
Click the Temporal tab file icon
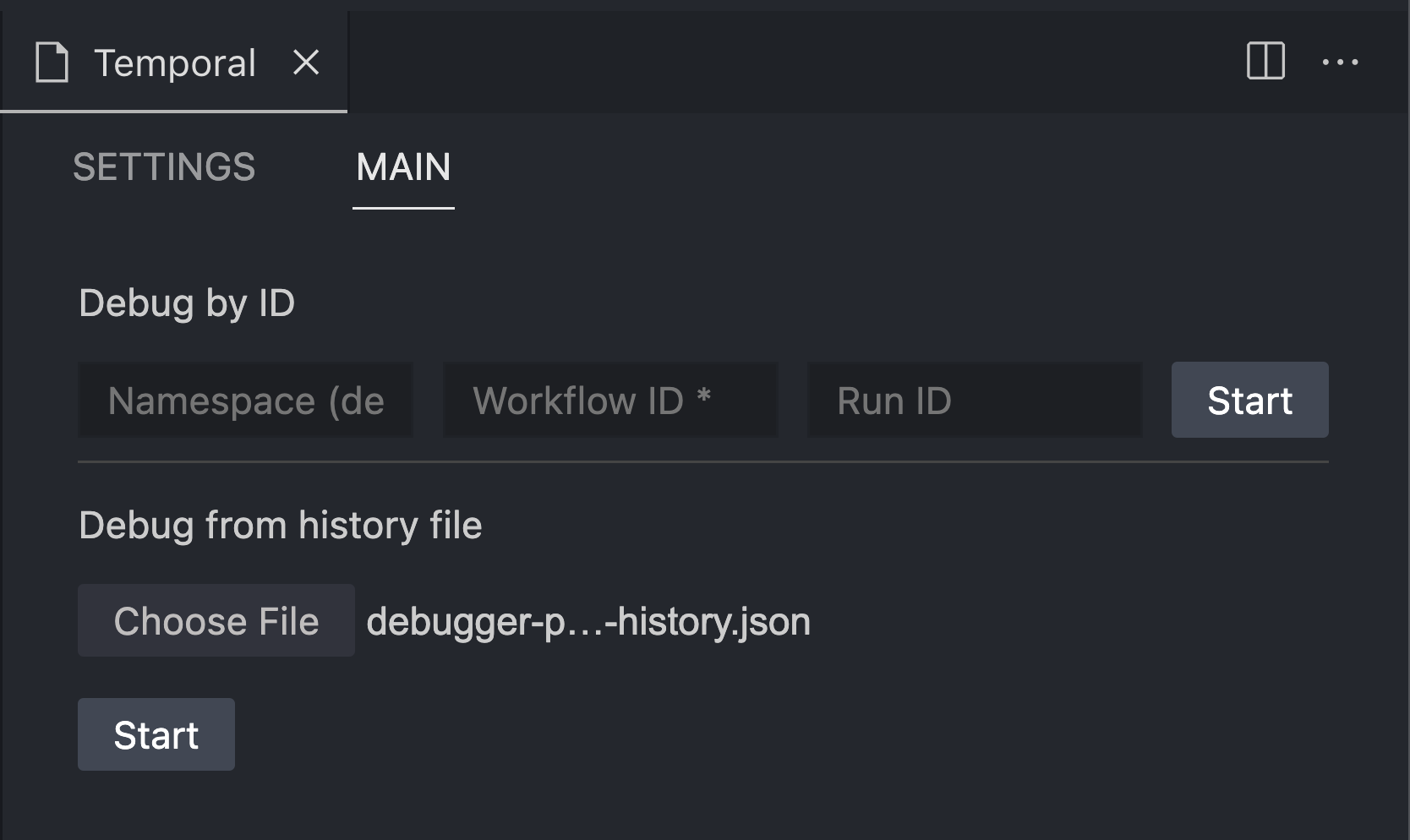pyautogui.click(x=52, y=63)
